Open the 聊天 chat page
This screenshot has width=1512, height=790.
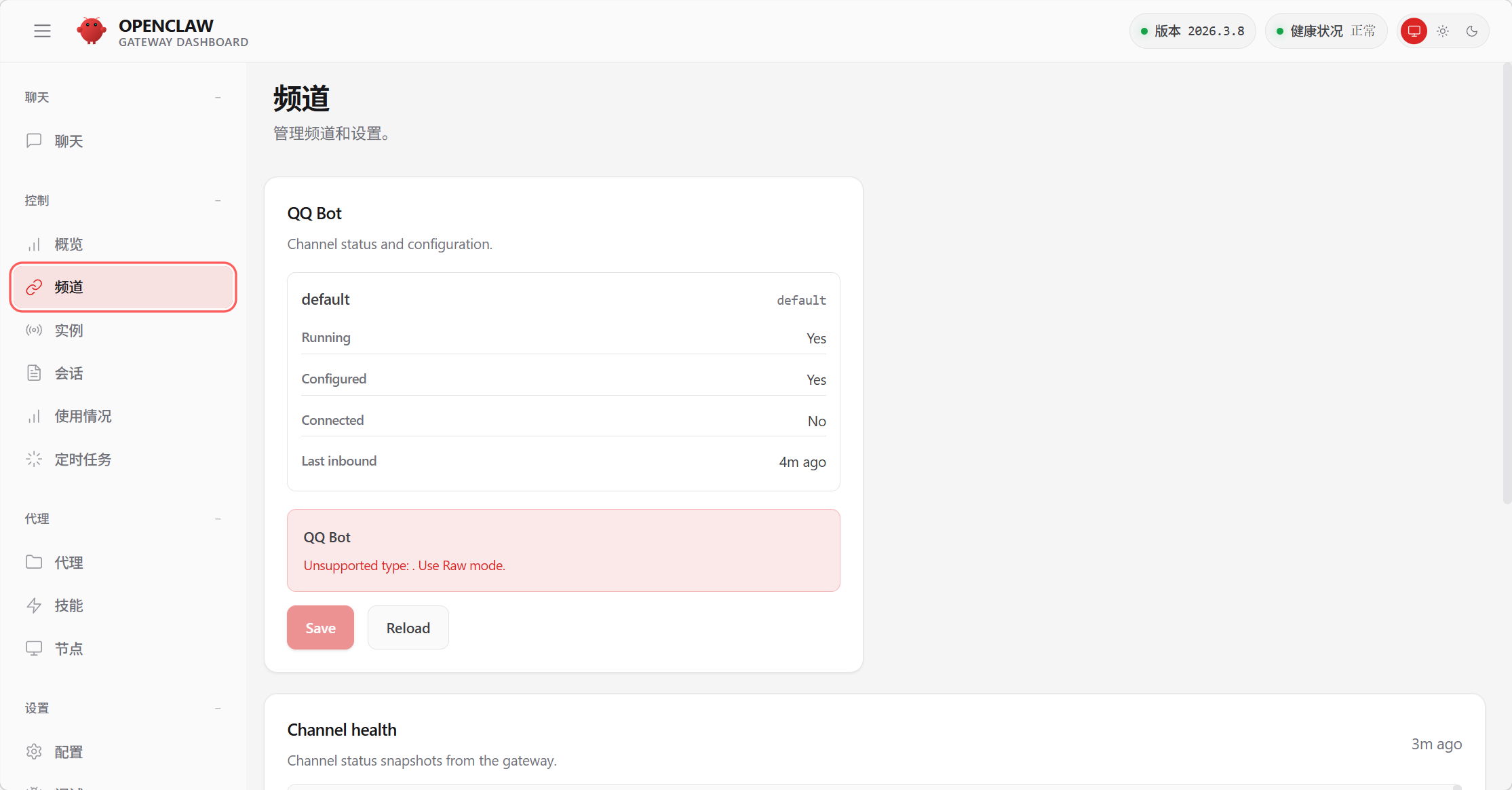click(x=69, y=141)
